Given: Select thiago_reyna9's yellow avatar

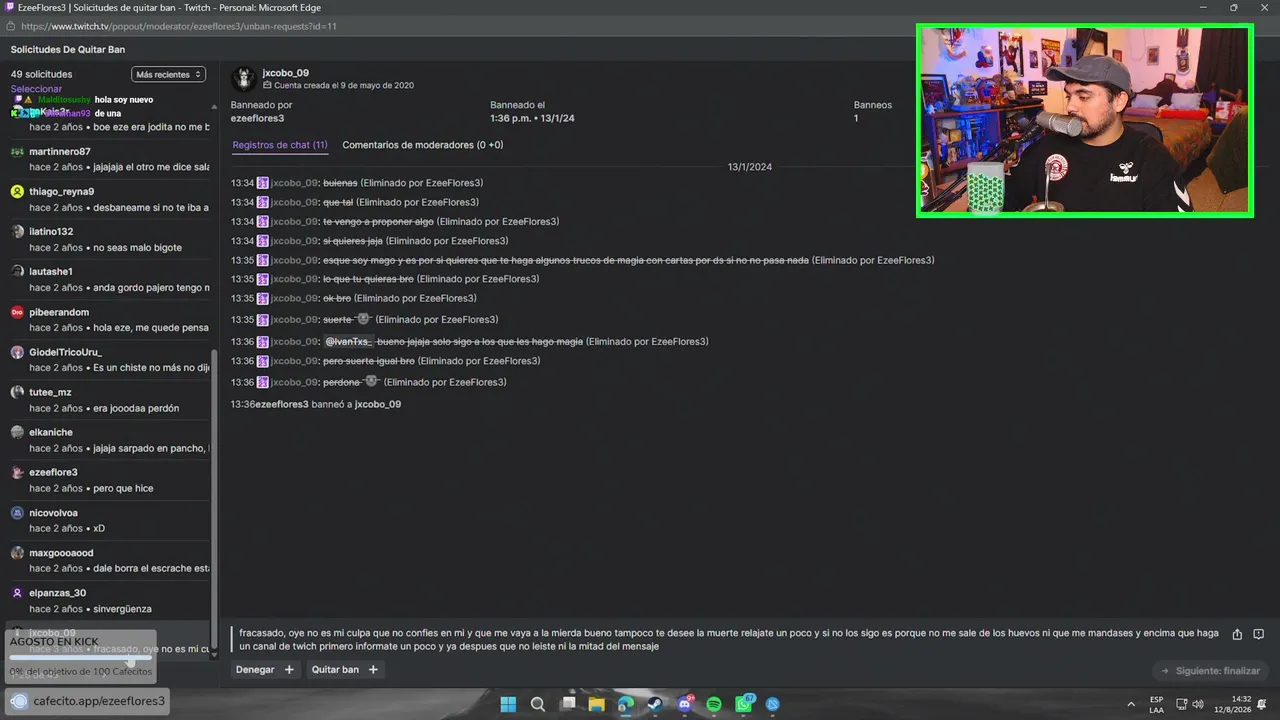Looking at the screenshot, I should click(17, 191).
